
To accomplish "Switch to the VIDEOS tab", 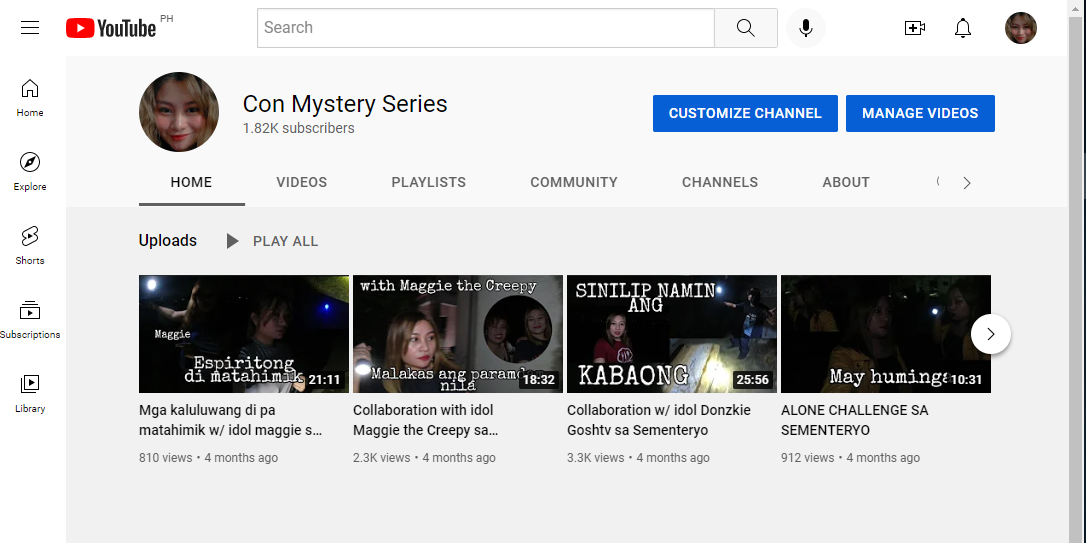I will pyautogui.click(x=301, y=182).
